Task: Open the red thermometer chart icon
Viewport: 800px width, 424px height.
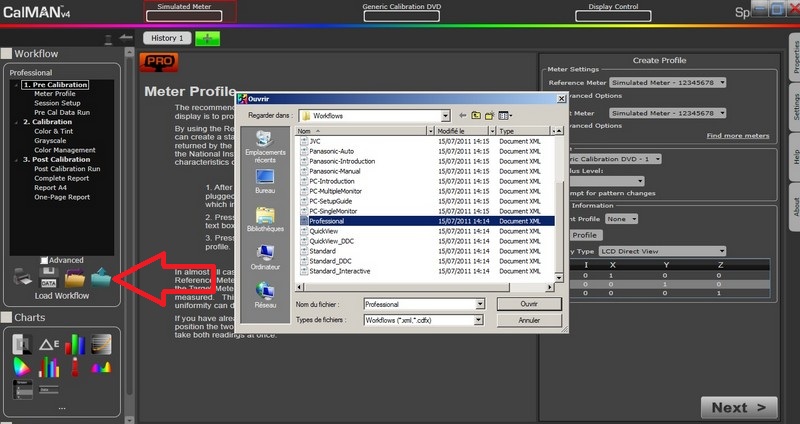Action: coord(75,367)
